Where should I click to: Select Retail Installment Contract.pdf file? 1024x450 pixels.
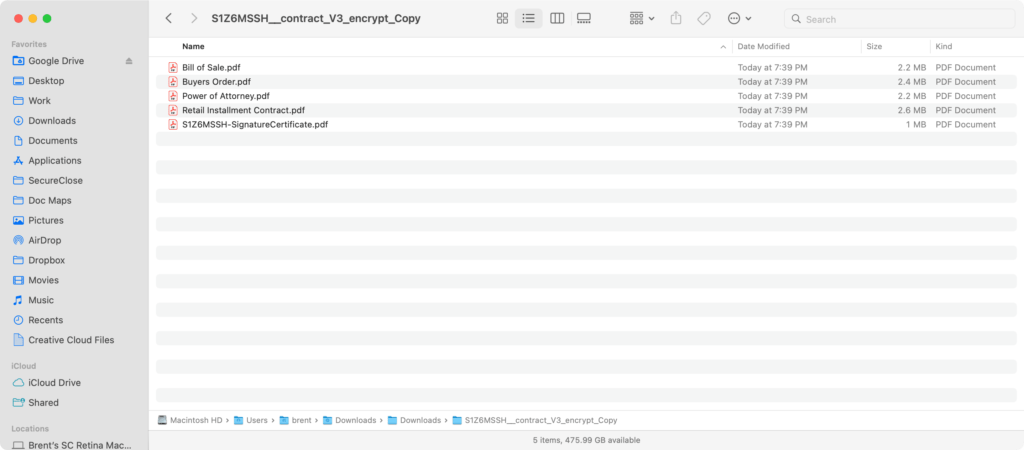[243, 110]
